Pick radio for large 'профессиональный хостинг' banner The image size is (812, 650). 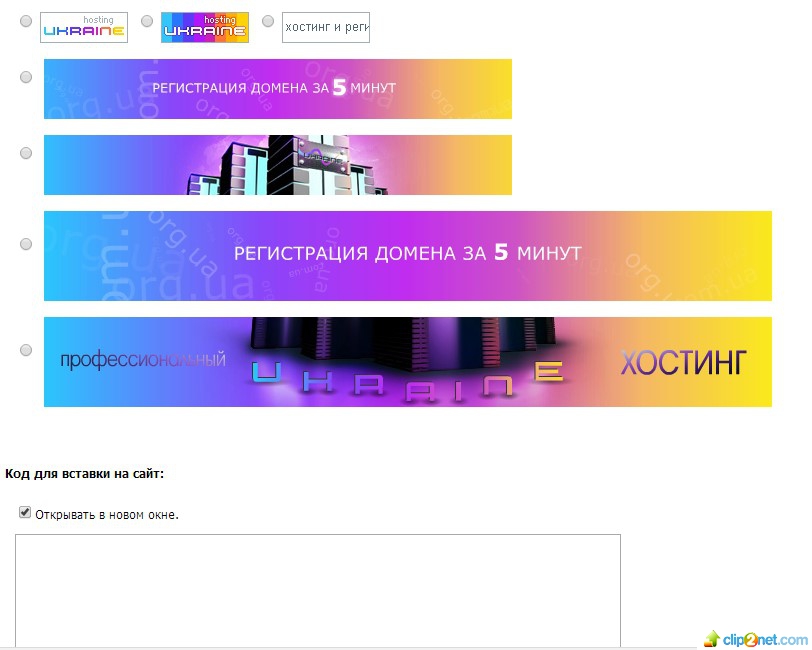click(26, 350)
